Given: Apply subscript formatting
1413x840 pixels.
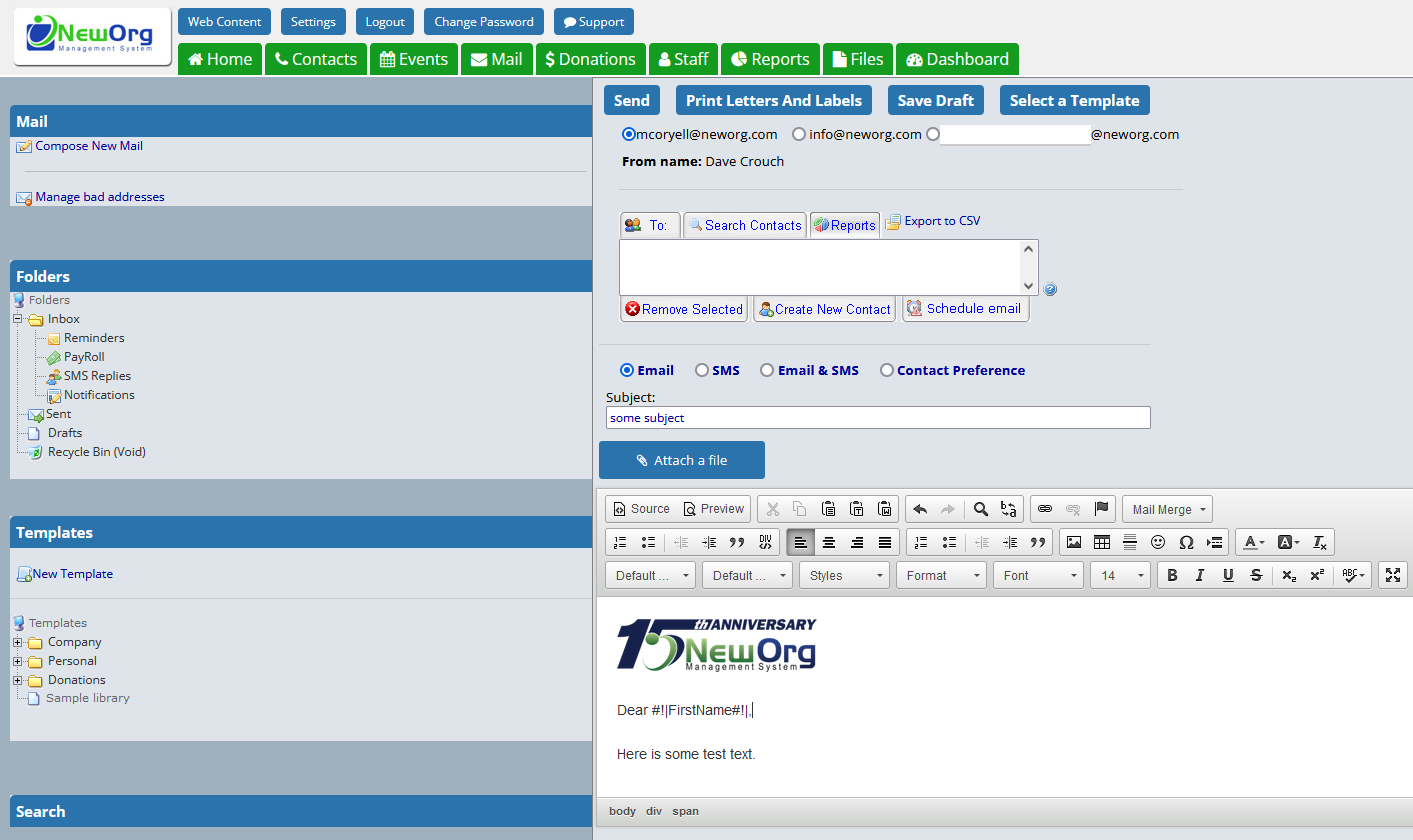Looking at the screenshot, I should (1290, 575).
